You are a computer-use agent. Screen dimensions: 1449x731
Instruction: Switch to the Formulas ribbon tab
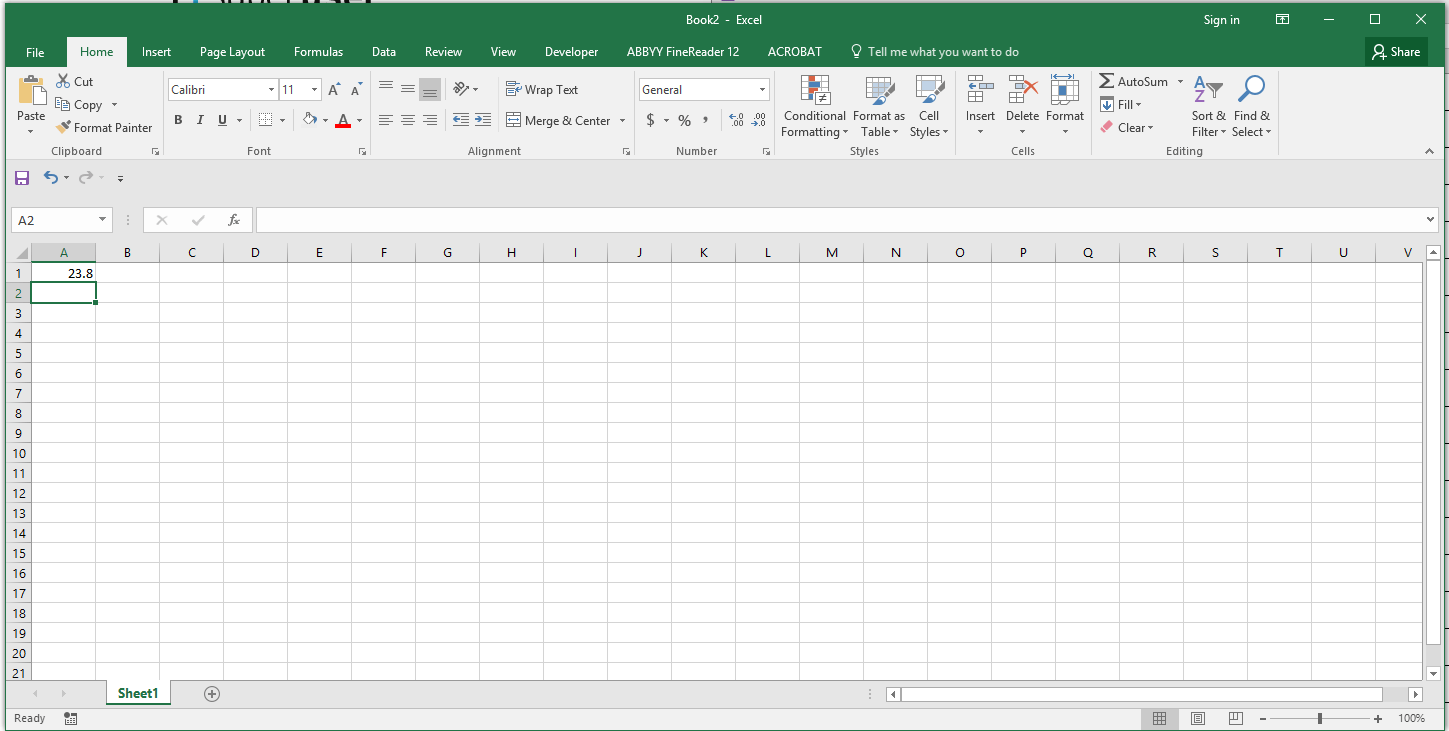tap(318, 51)
